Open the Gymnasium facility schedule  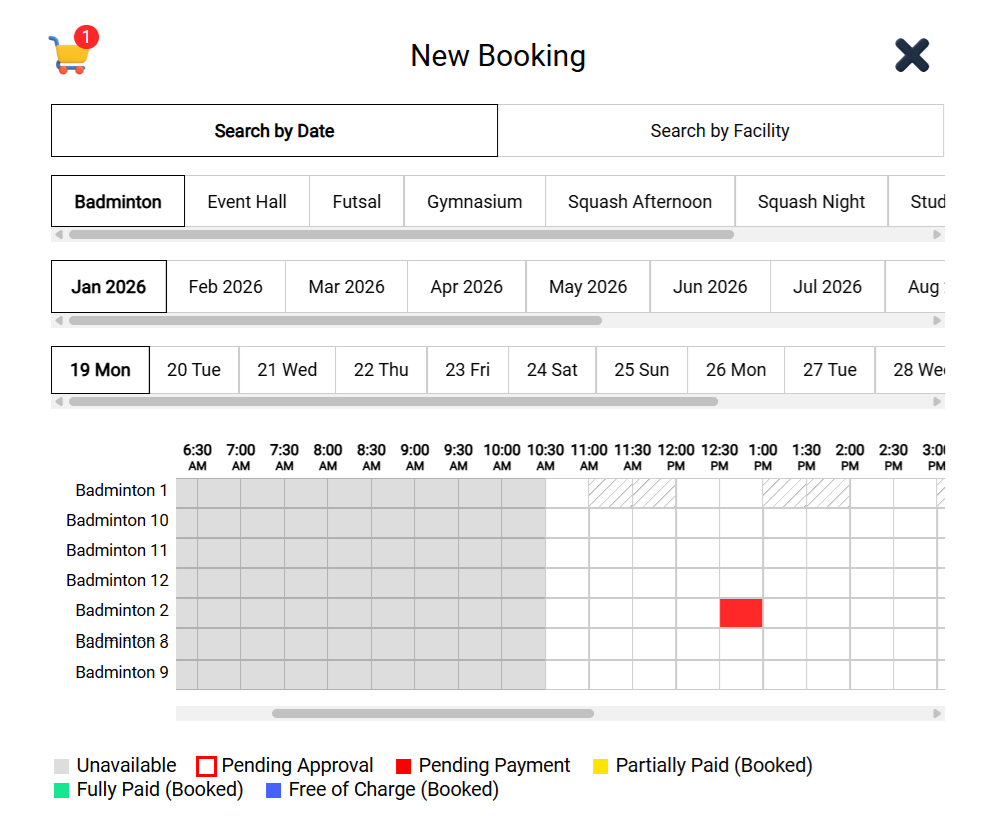coord(474,201)
